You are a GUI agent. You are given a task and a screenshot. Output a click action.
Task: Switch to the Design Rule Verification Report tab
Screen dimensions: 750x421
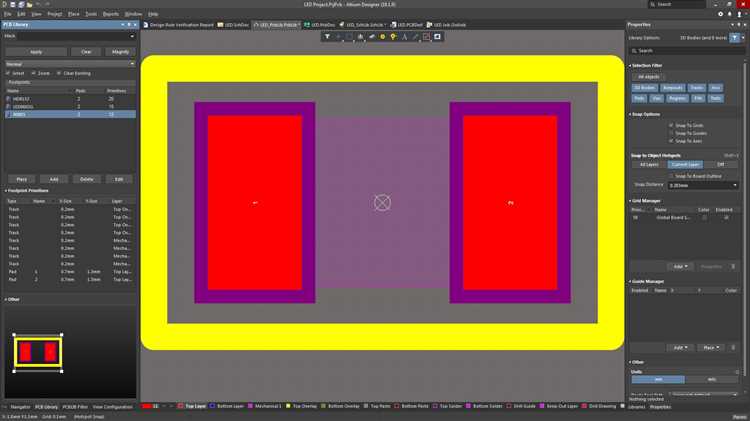coord(178,25)
